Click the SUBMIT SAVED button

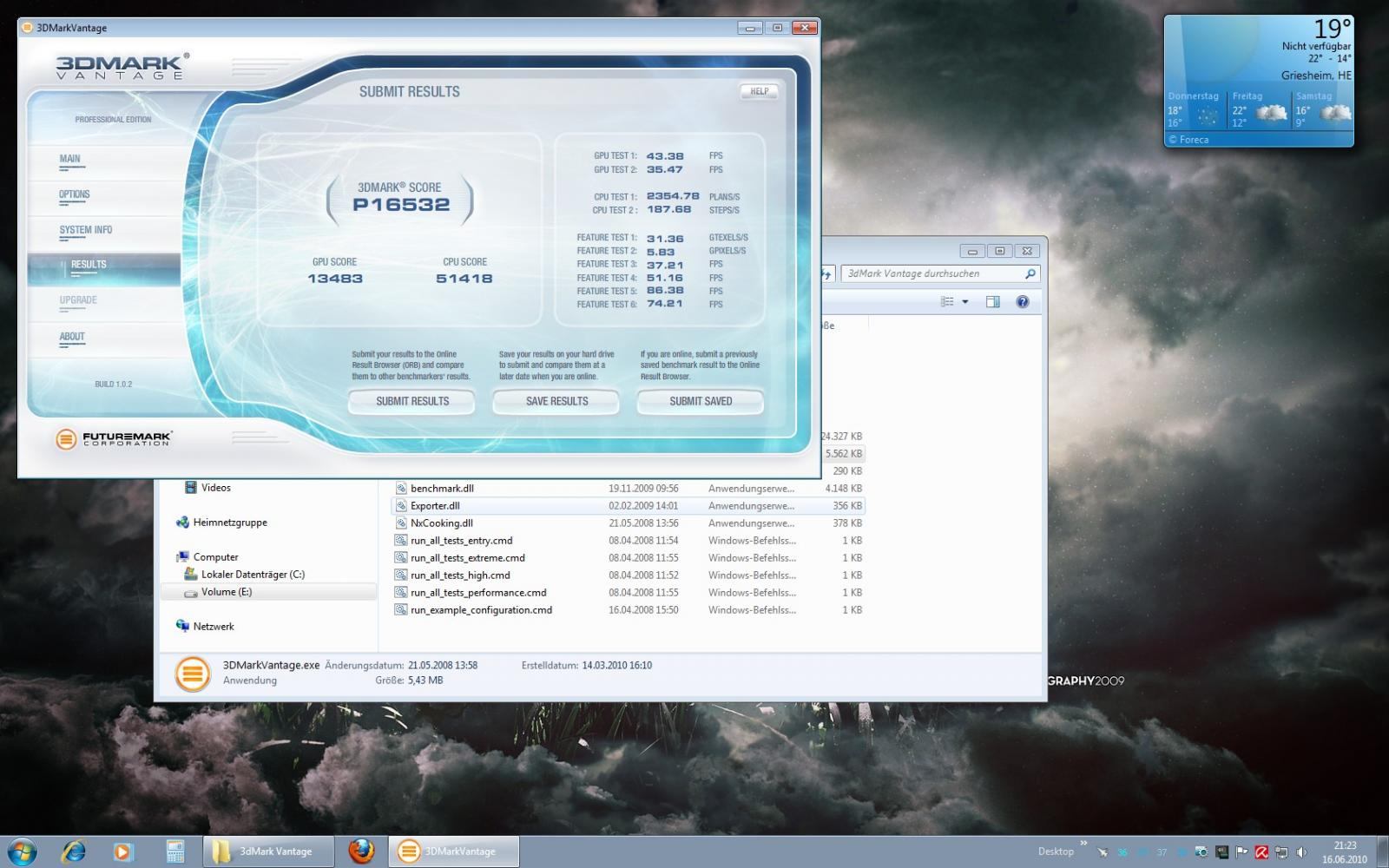click(x=701, y=402)
